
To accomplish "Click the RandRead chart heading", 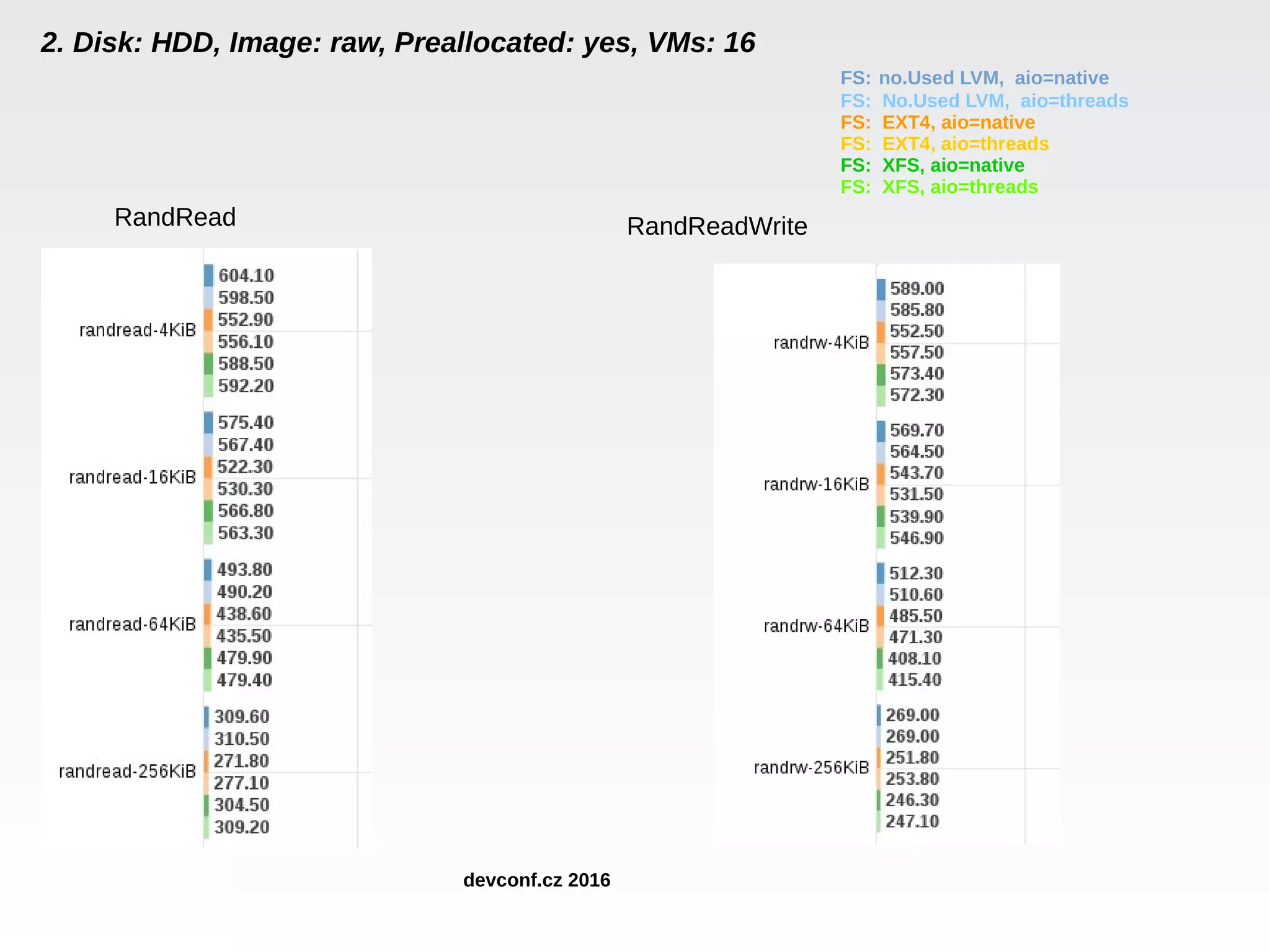I will (x=175, y=217).
